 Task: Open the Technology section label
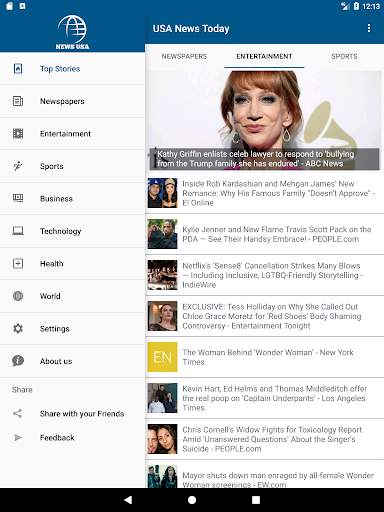(x=61, y=231)
